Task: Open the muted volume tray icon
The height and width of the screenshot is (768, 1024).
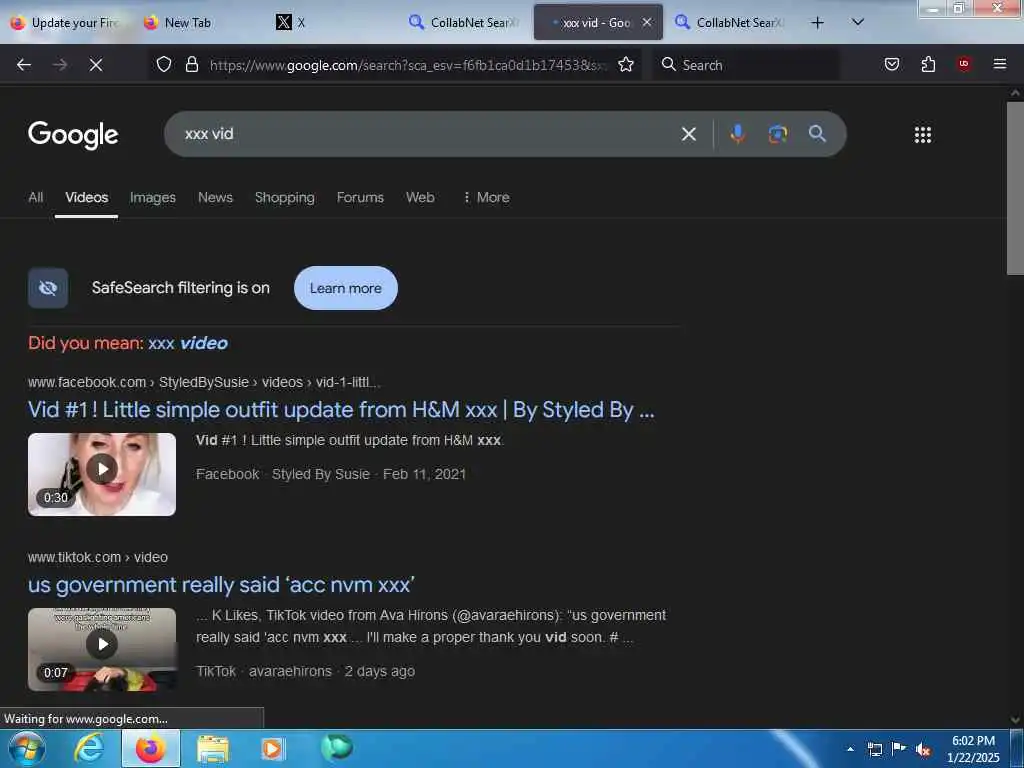Action: point(923,749)
